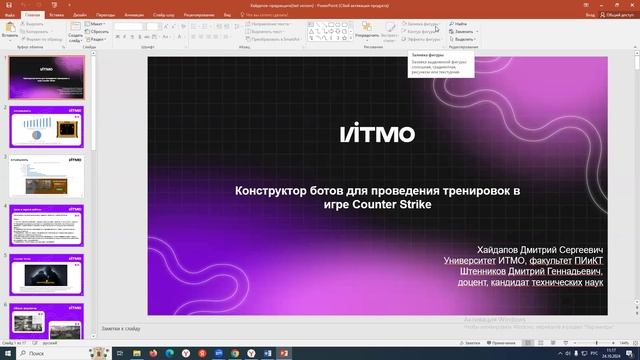Switch to the Animations (Анимация) tab
This screenshot has width=640, height=360.
pyautogui.click(x=134, y=15)
